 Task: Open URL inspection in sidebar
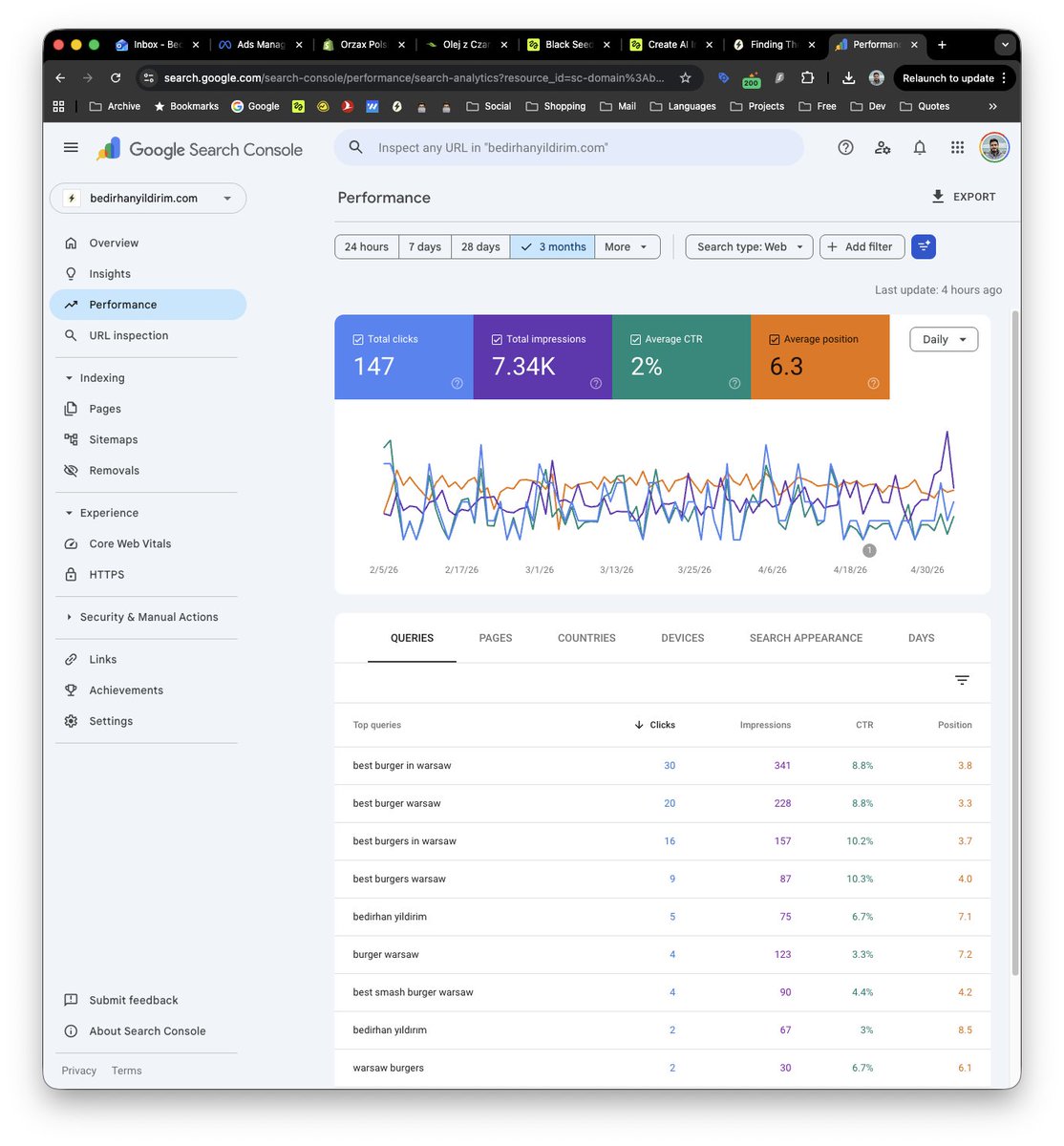click(x=148, y=335)
